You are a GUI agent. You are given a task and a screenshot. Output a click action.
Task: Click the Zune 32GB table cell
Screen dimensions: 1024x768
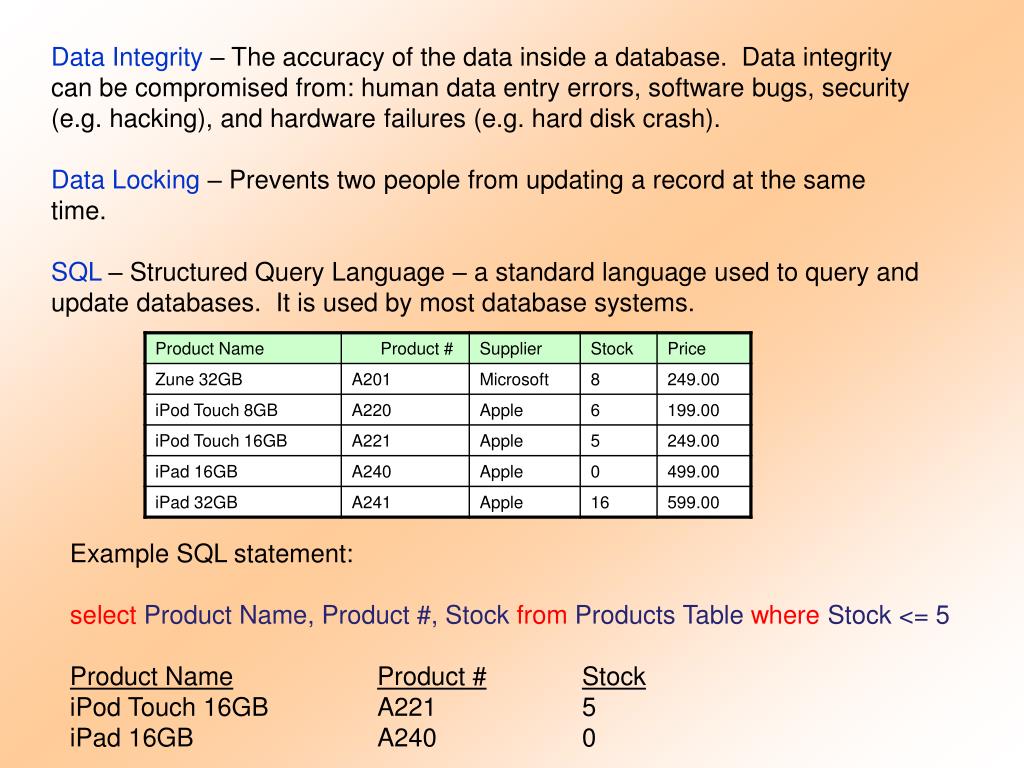(243, 379)
